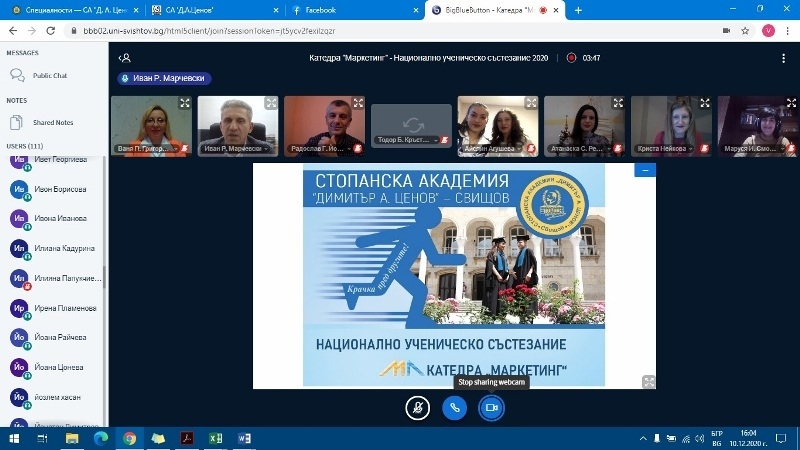Screen dimensions: 800x450
Task: Open Excel from the taskbar
Action: (215, 438)
